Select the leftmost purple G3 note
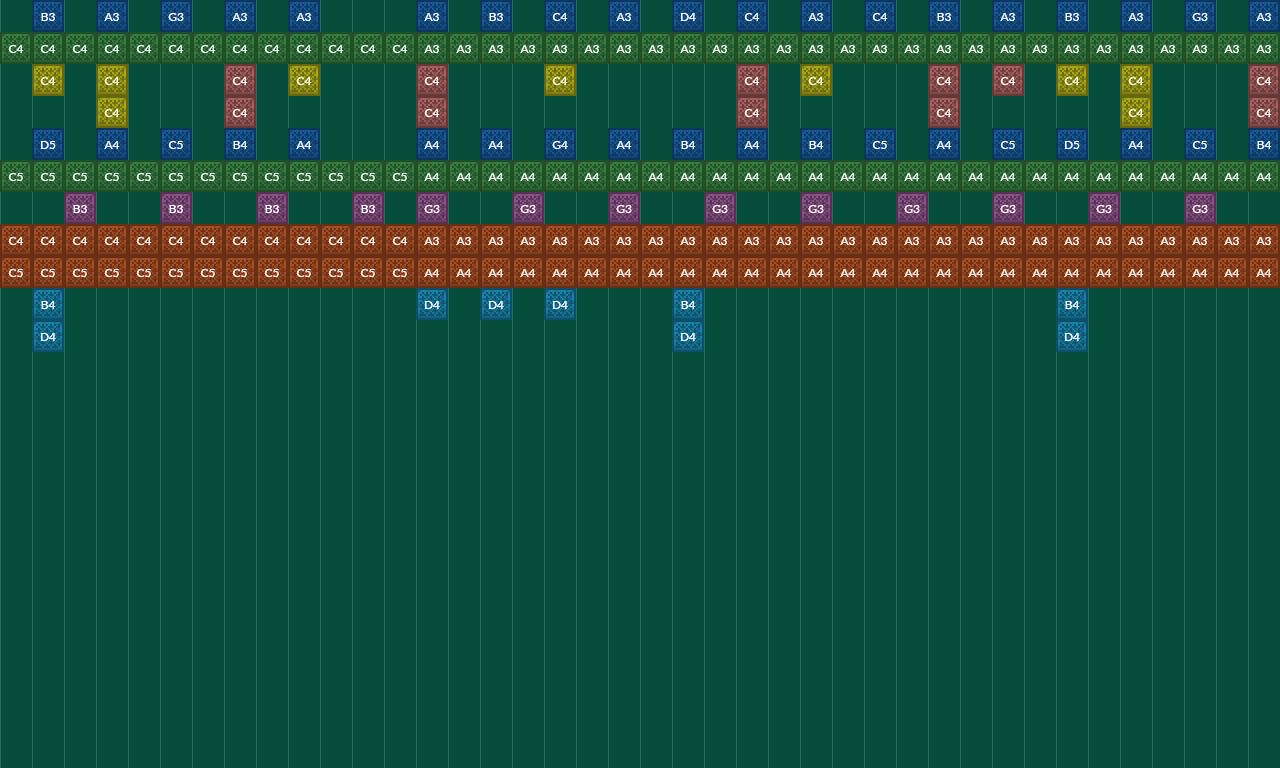The image size is (1280, 768). tap(432, 208)
